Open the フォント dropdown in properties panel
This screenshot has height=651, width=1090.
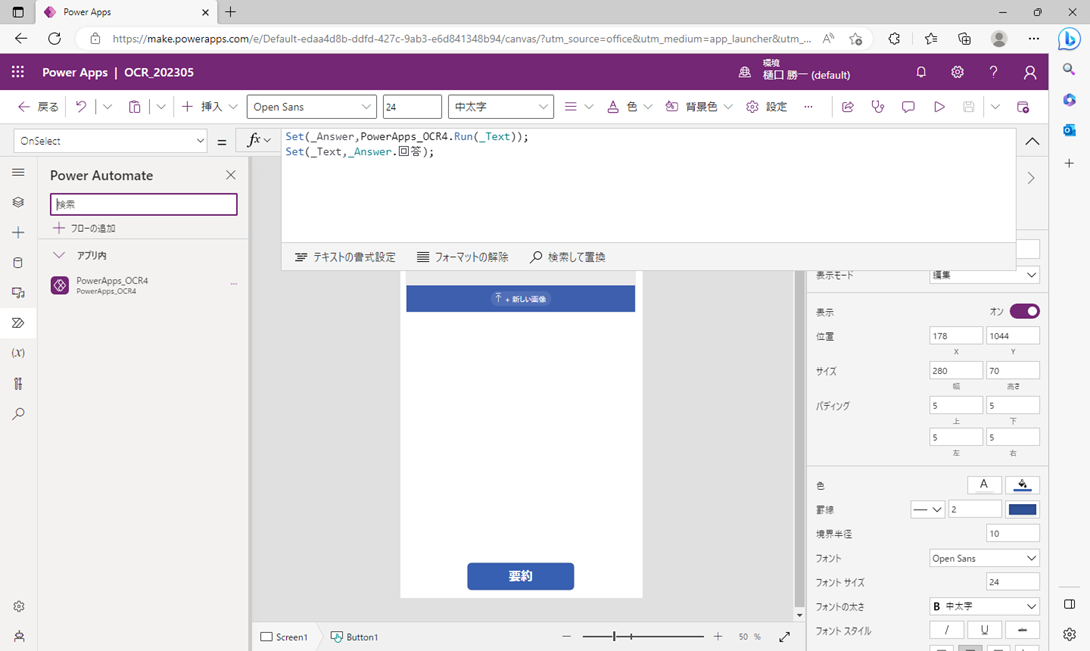pyautogui.click(x=984, y=558)
